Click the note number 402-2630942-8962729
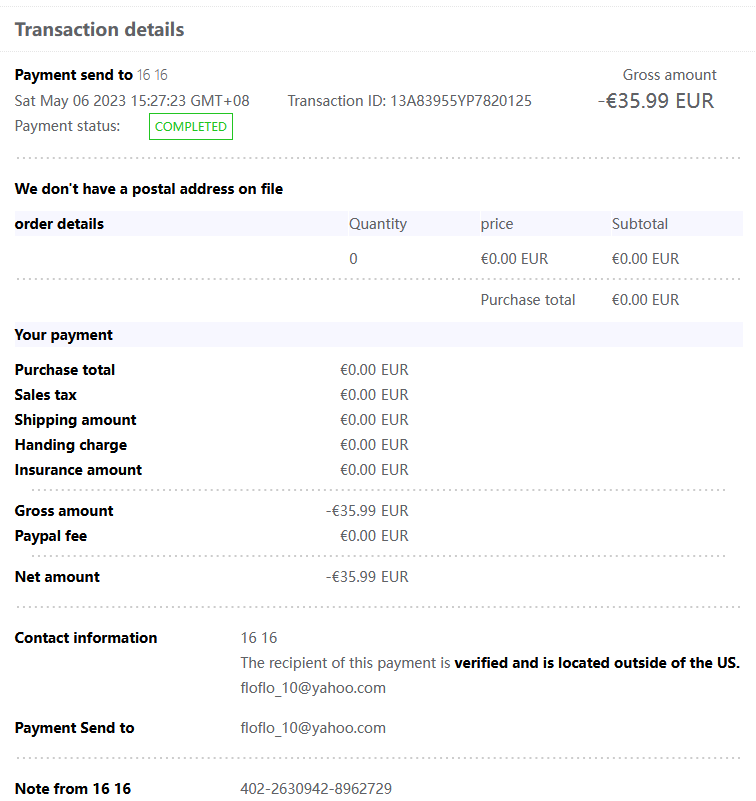 316,789
